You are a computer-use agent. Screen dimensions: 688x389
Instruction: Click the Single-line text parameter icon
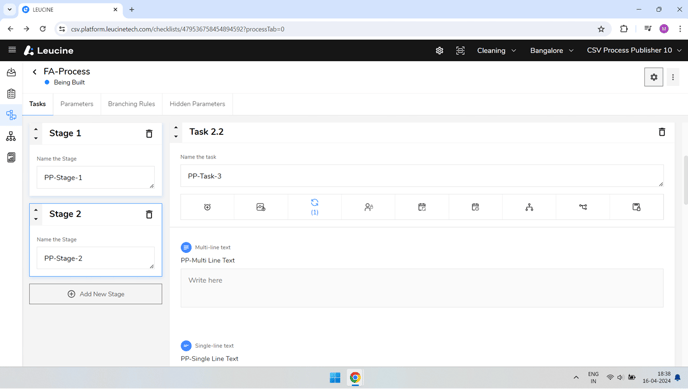click(x=186, y=346)
